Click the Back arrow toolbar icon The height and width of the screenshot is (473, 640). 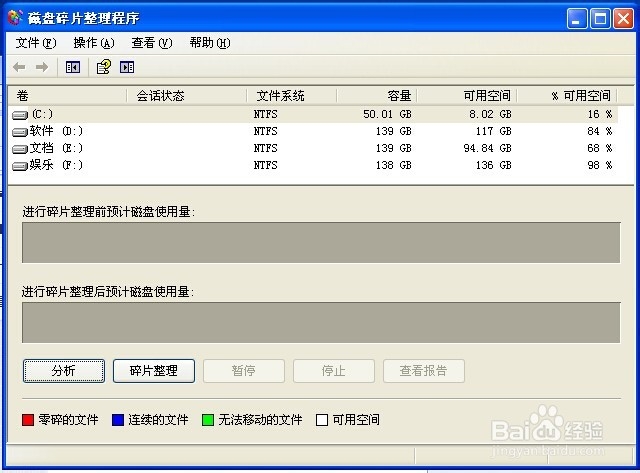coord(19,67)
